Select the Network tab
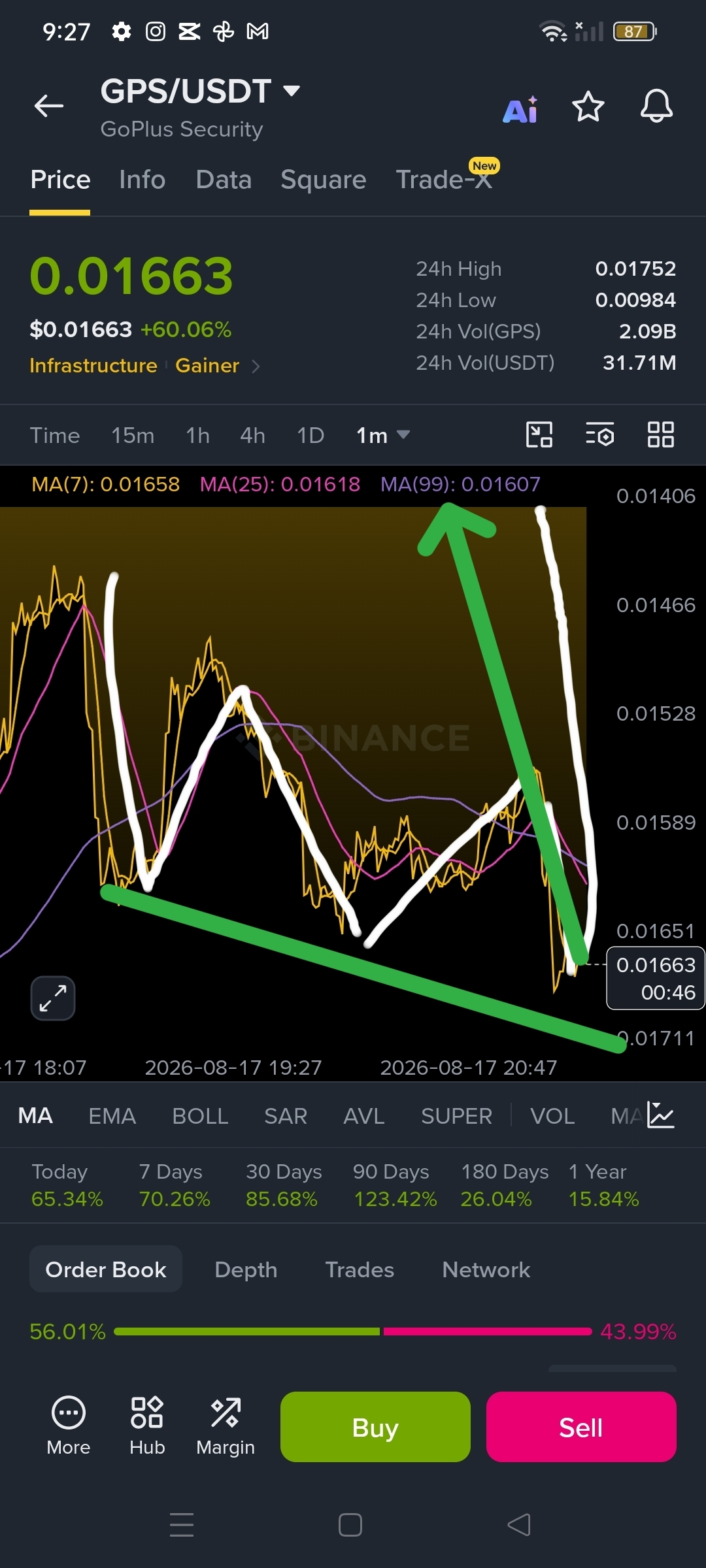 [486, 1269]
